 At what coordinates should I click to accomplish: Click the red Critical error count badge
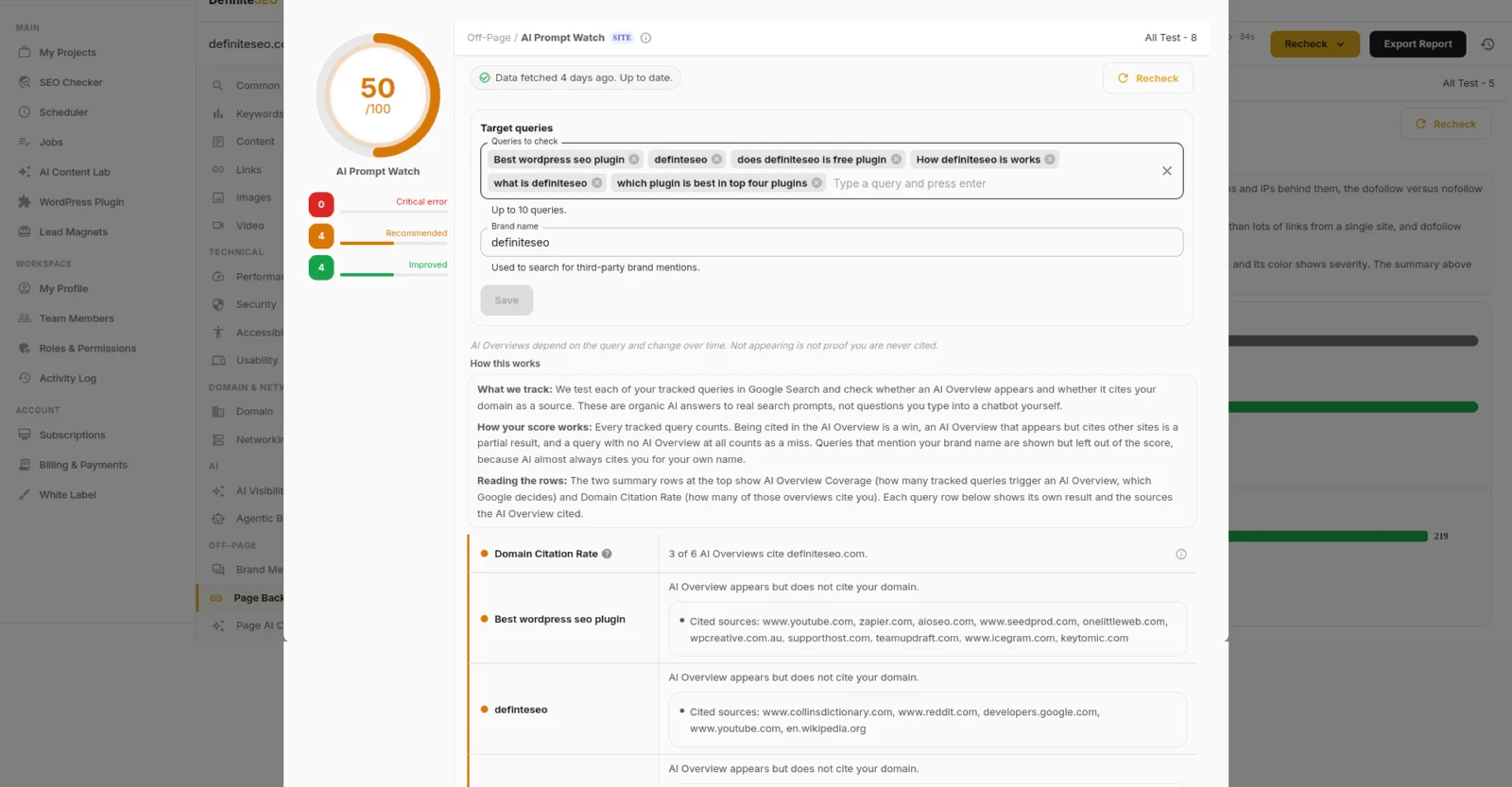(x=321, y=204)
